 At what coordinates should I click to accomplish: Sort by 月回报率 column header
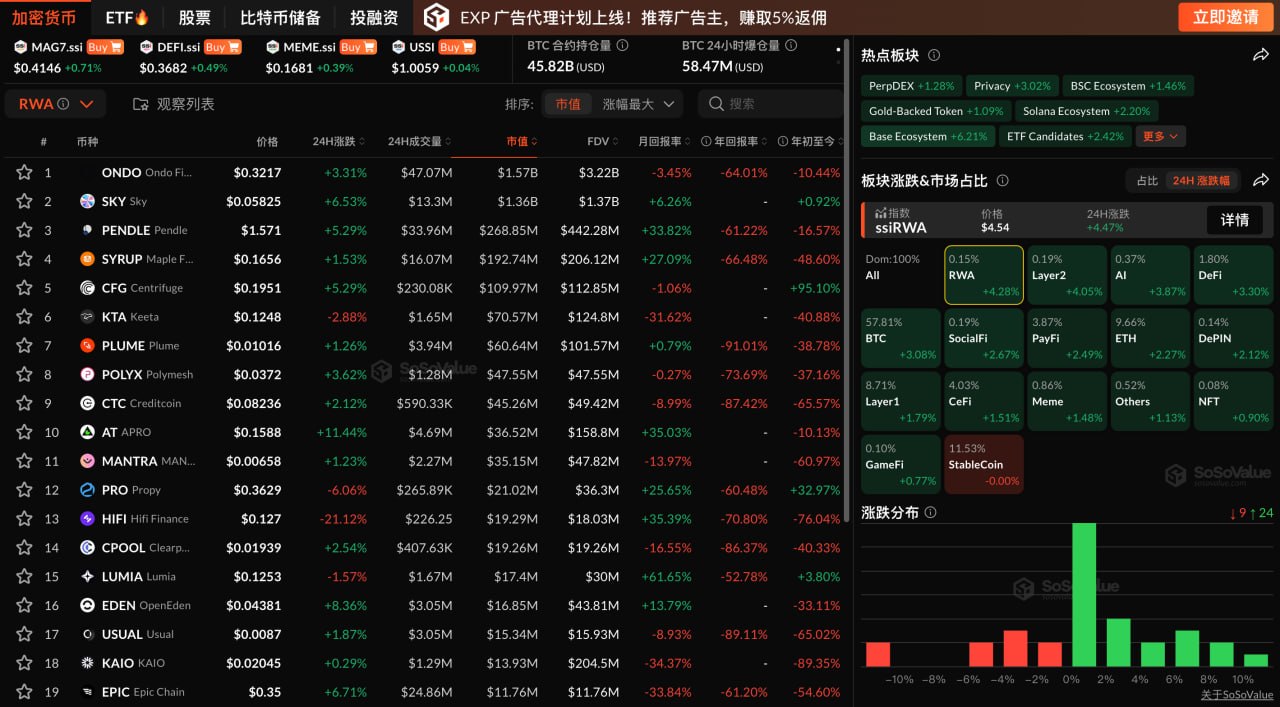pyautogui.click(x=665, y=142)
